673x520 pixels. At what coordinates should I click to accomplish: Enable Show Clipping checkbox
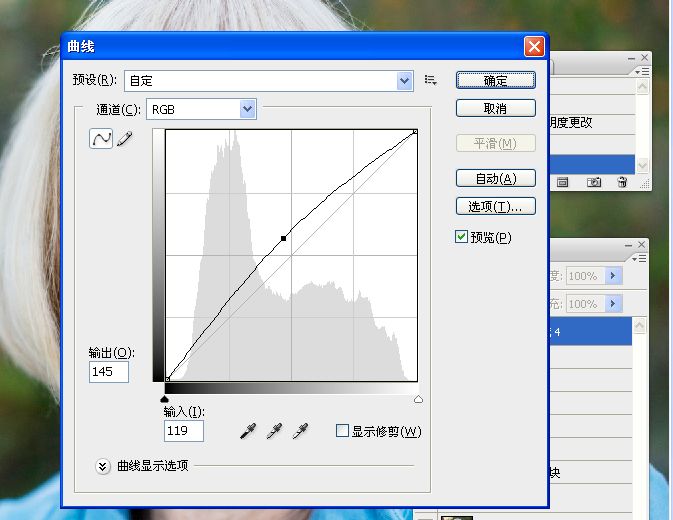tap(342, 430)
